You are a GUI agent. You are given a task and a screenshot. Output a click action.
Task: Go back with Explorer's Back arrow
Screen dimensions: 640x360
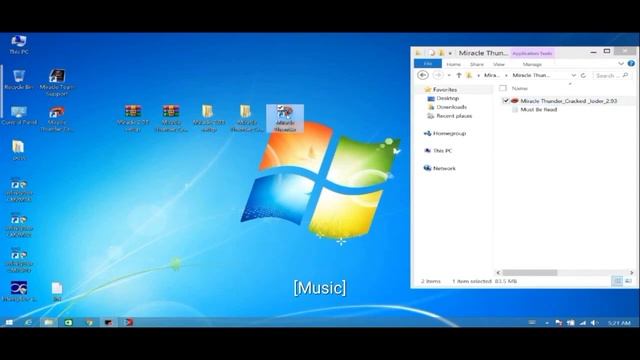[423, 75]
